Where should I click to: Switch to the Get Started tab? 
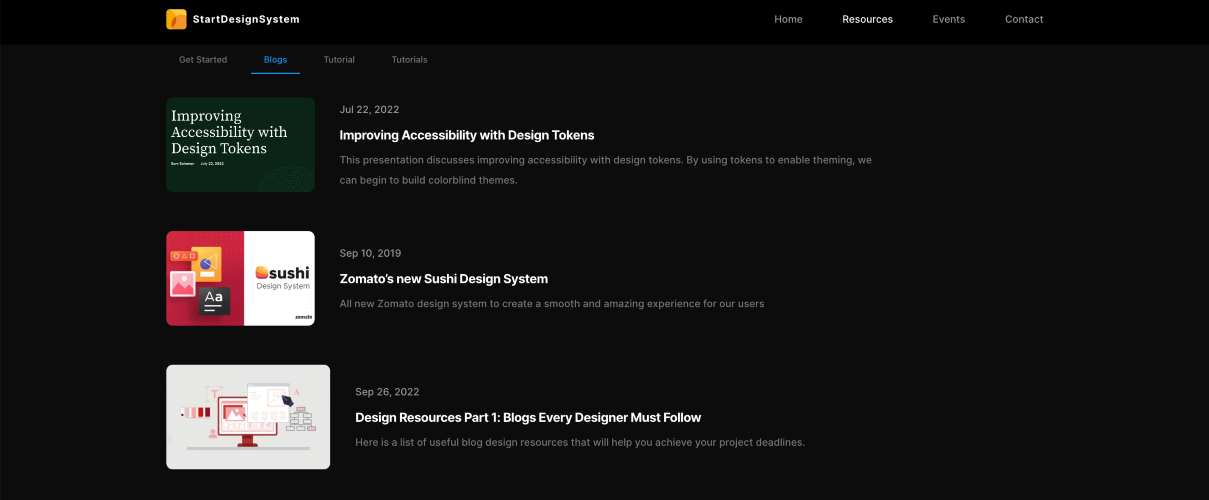click(x=203, y=60)
